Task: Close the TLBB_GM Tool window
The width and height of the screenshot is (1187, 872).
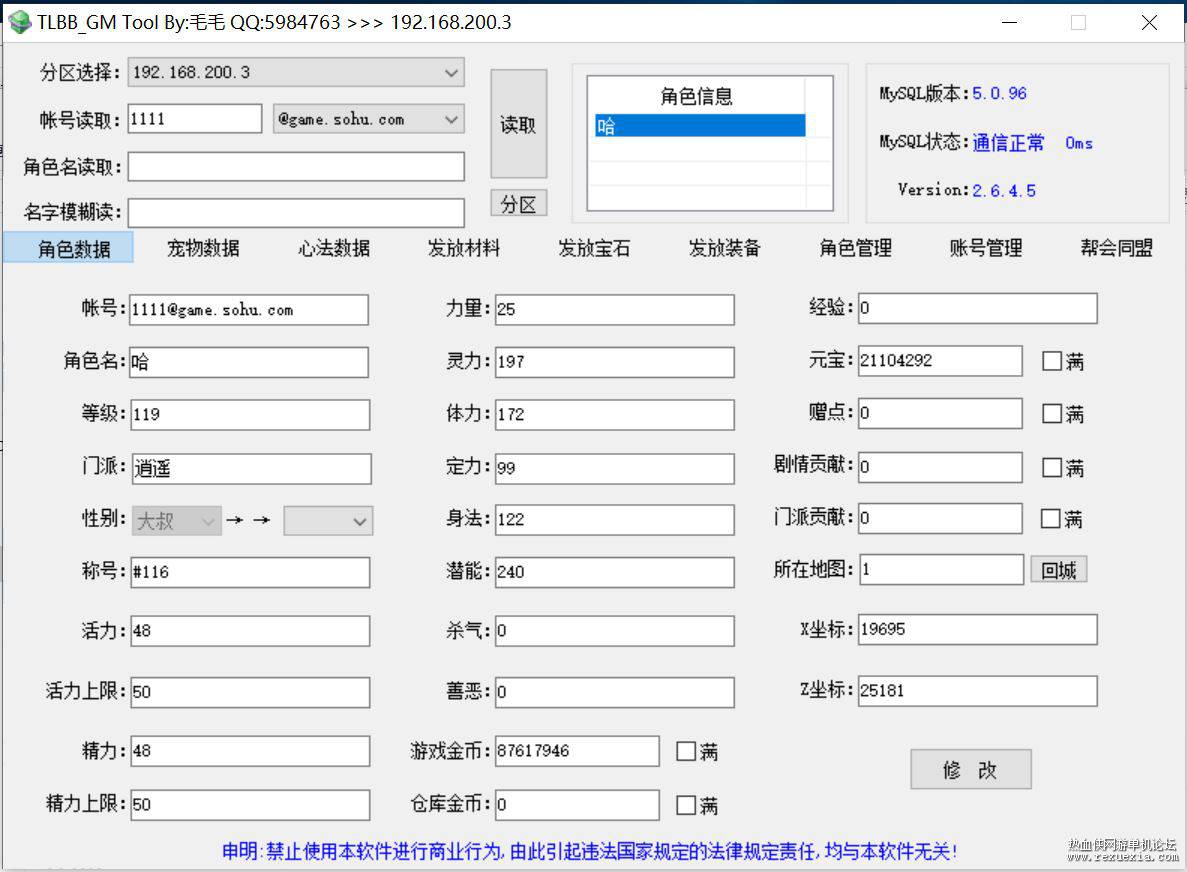Action: [x=1149, y=23]
